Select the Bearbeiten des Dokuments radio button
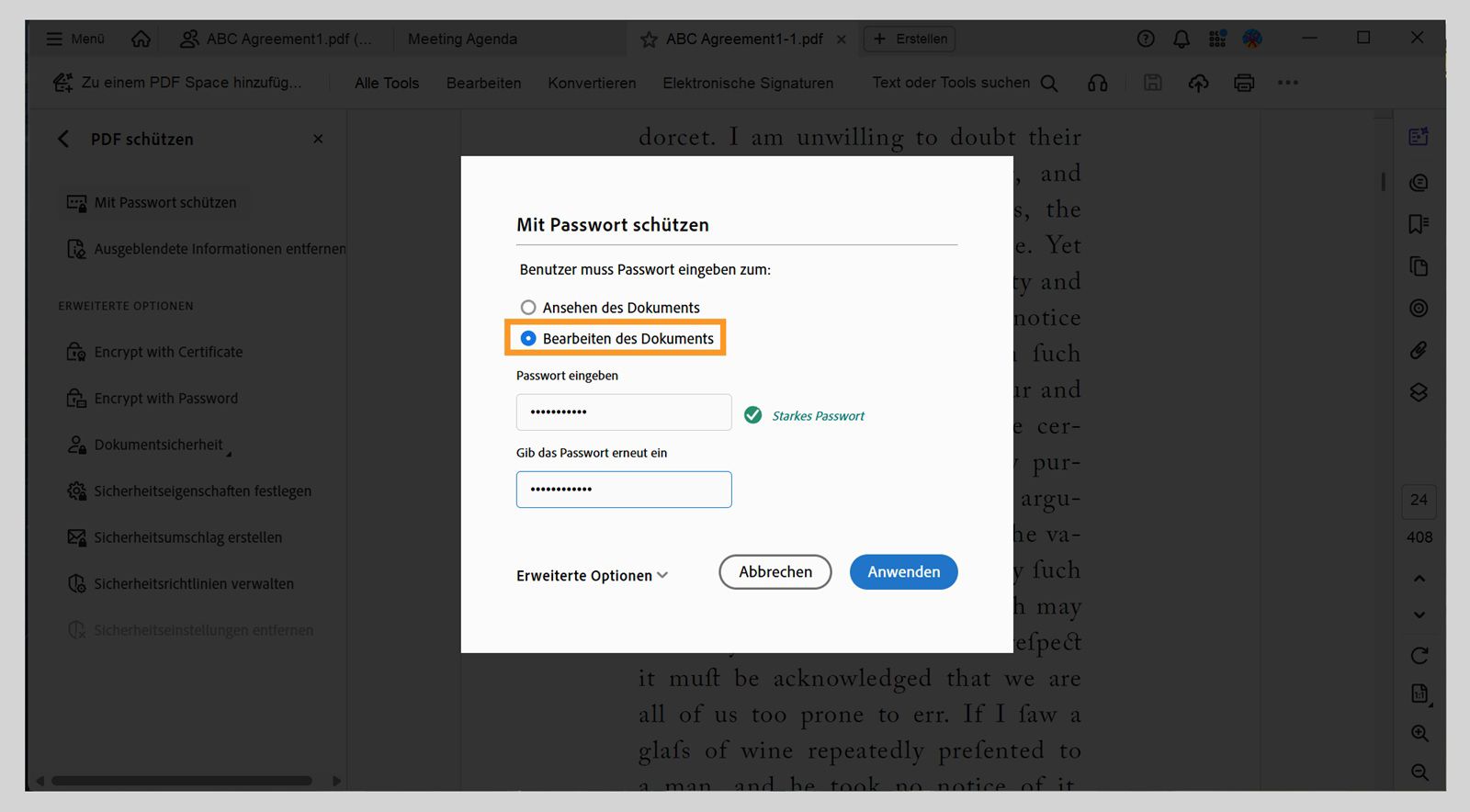Image resolution: width=1470 pixels, height=812 pixels. tap(528, 338)
